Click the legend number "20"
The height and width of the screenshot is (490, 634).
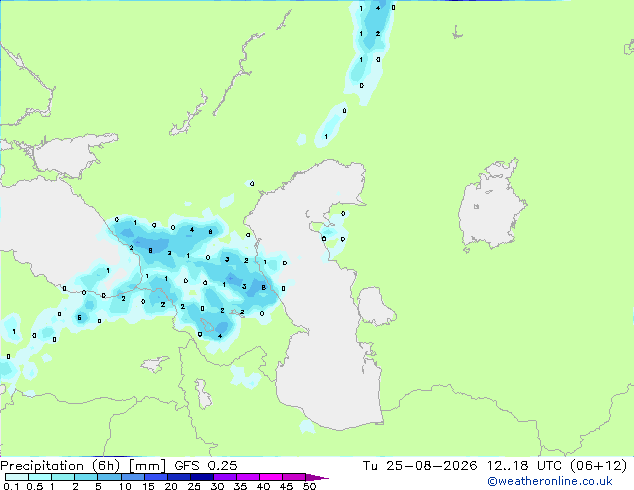click(x=171, y=486)
